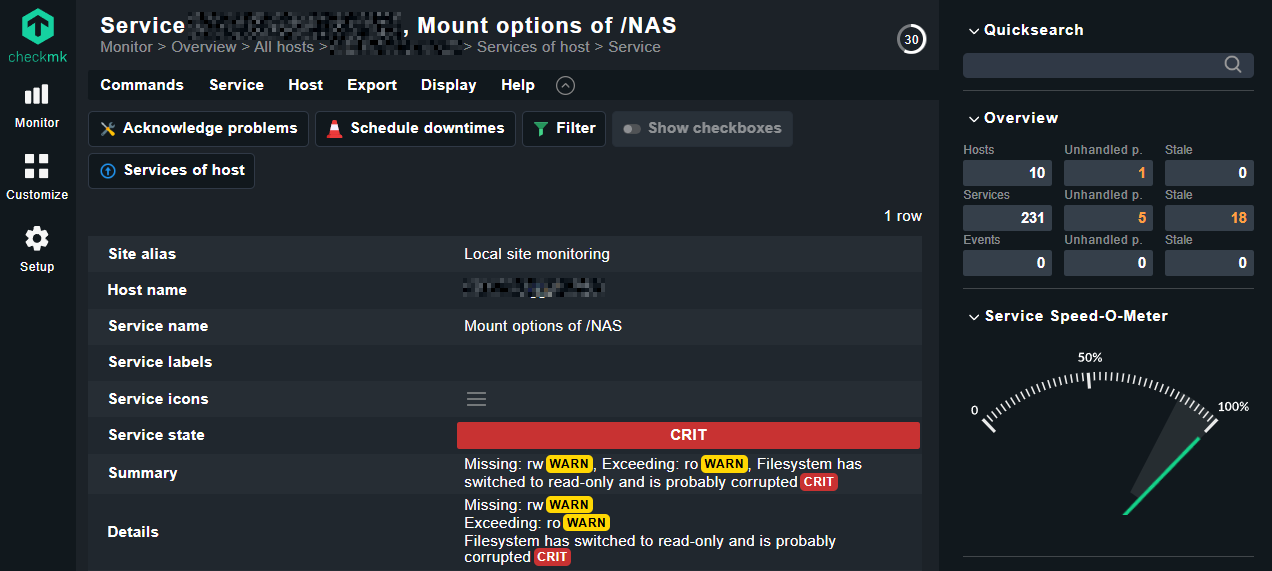
Task: Go to Services of host
Action: [x=172, y=170]
